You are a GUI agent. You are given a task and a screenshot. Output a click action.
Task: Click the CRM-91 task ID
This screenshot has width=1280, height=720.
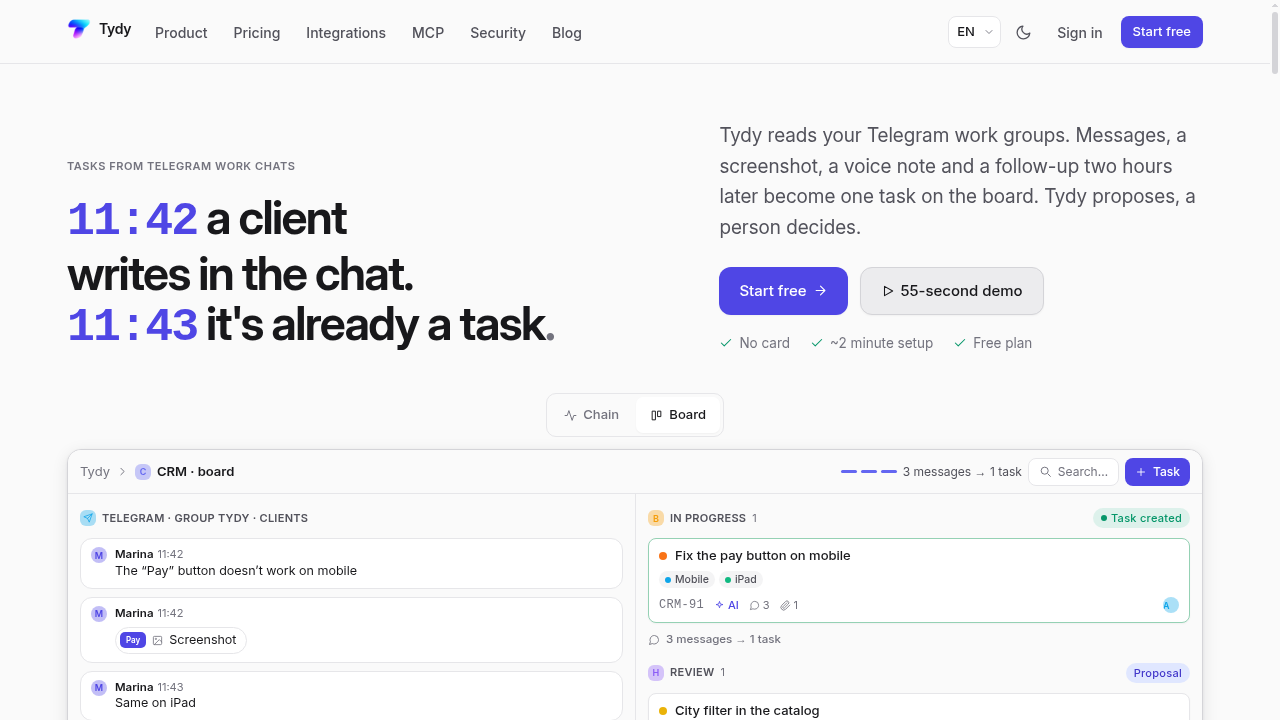tap(681, 605)
